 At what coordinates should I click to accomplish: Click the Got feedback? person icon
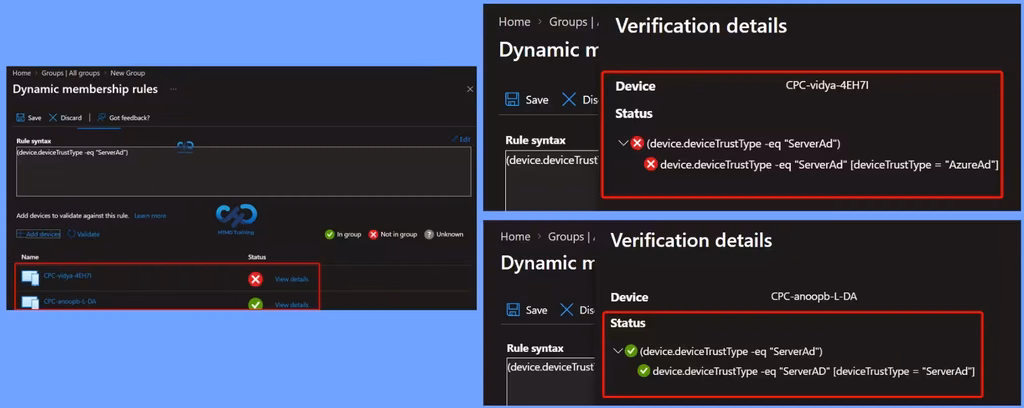point(101,118)
